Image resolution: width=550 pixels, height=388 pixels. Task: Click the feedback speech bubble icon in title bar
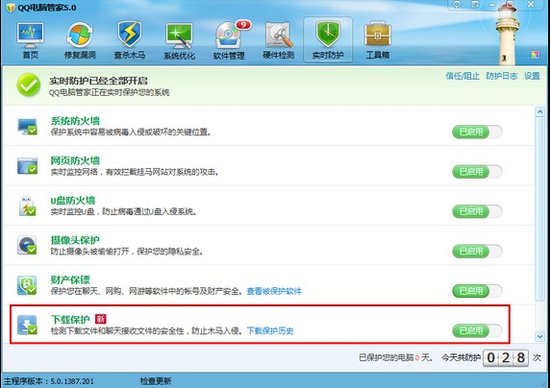pos(457,4)
